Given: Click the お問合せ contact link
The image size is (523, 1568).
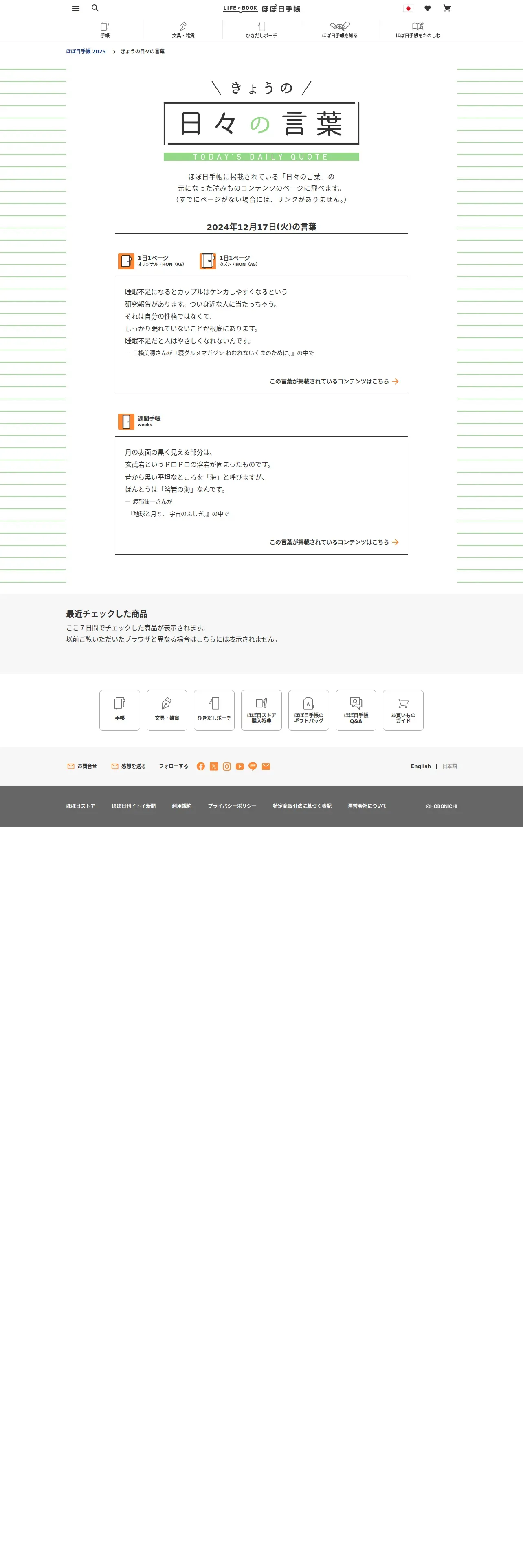Looking at the screenshot, I should click(82, 766).
